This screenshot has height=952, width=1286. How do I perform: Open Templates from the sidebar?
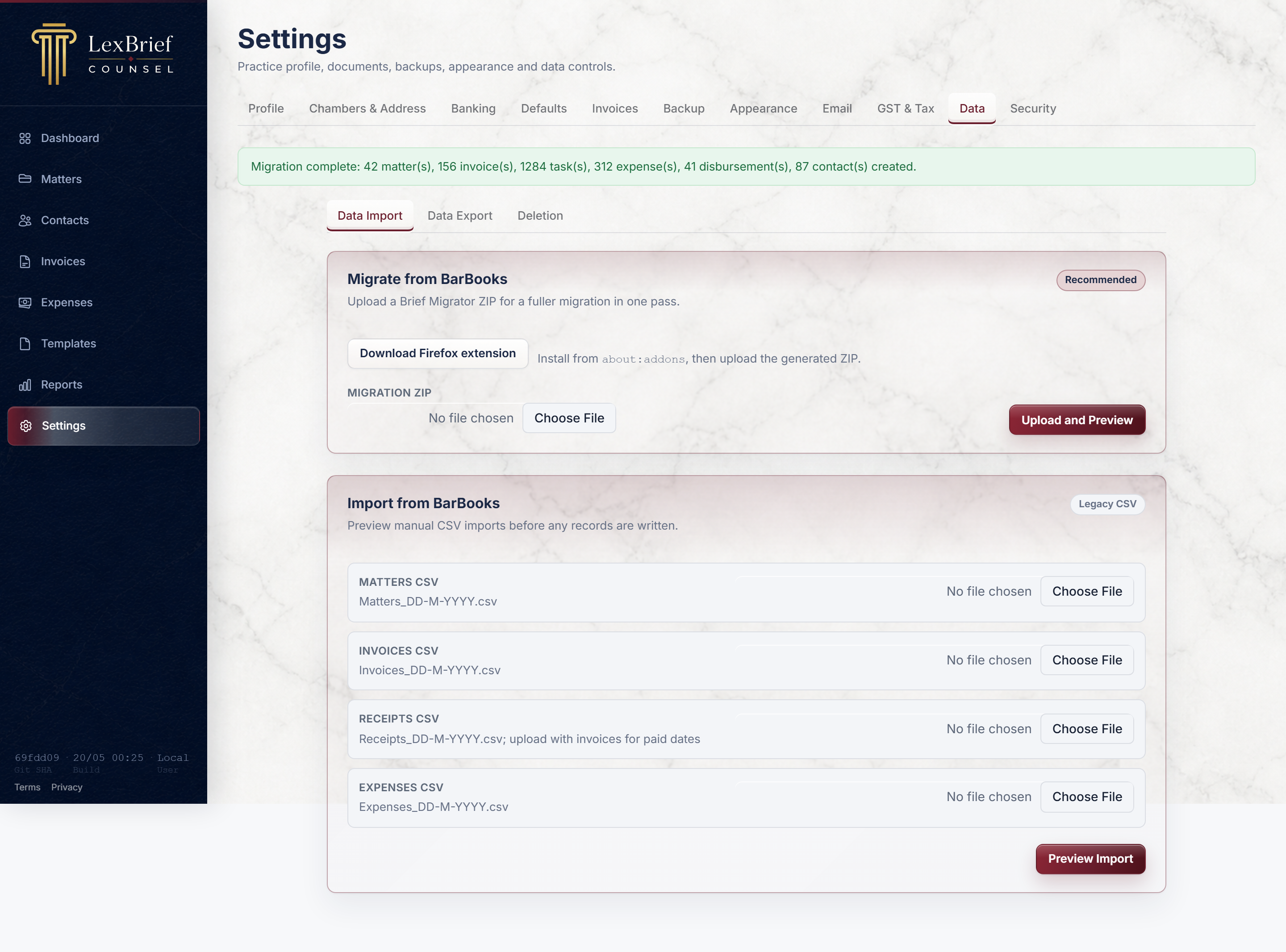[104, 343]
